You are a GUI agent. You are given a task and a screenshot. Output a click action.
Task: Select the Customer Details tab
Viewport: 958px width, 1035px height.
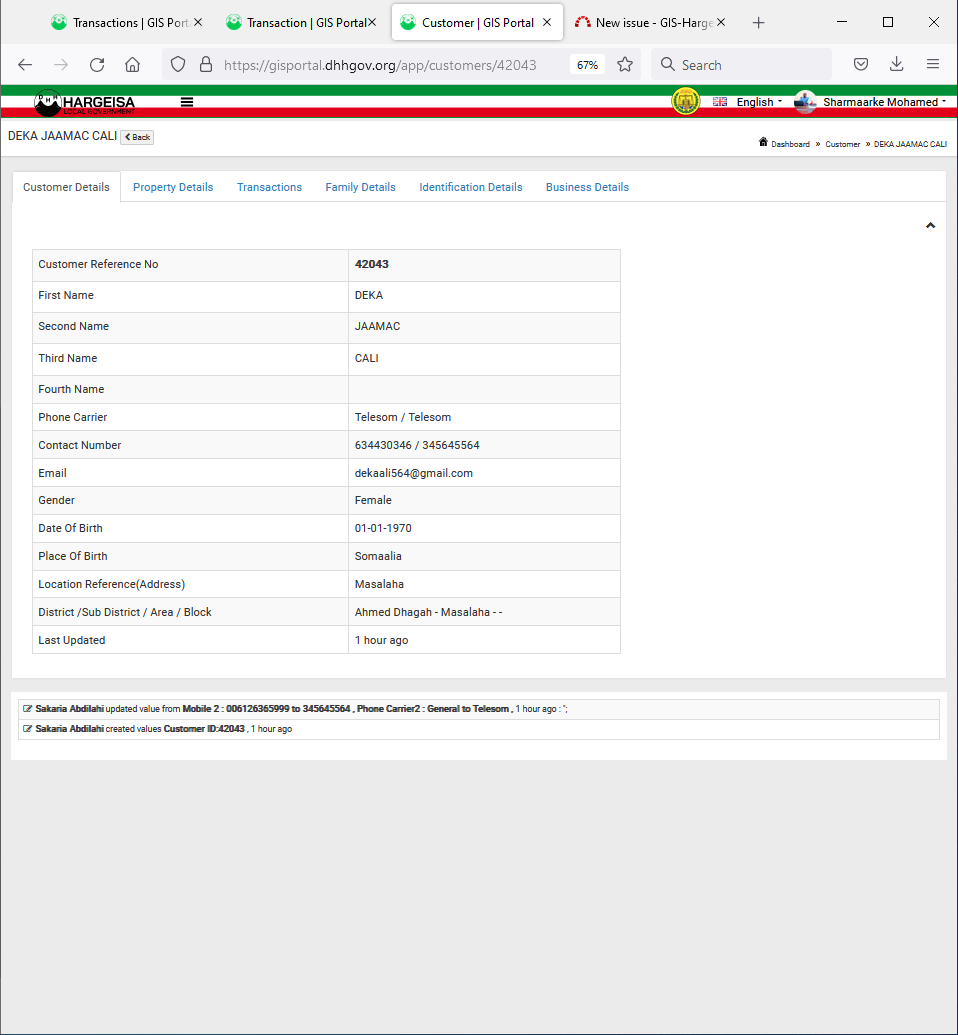click(x=66, y=187)
